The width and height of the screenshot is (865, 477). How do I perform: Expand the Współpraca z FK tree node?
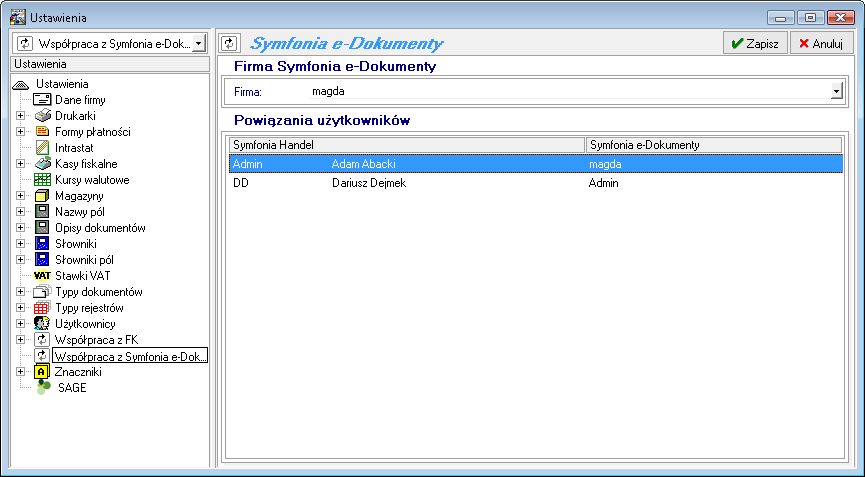tap(20, 340)
